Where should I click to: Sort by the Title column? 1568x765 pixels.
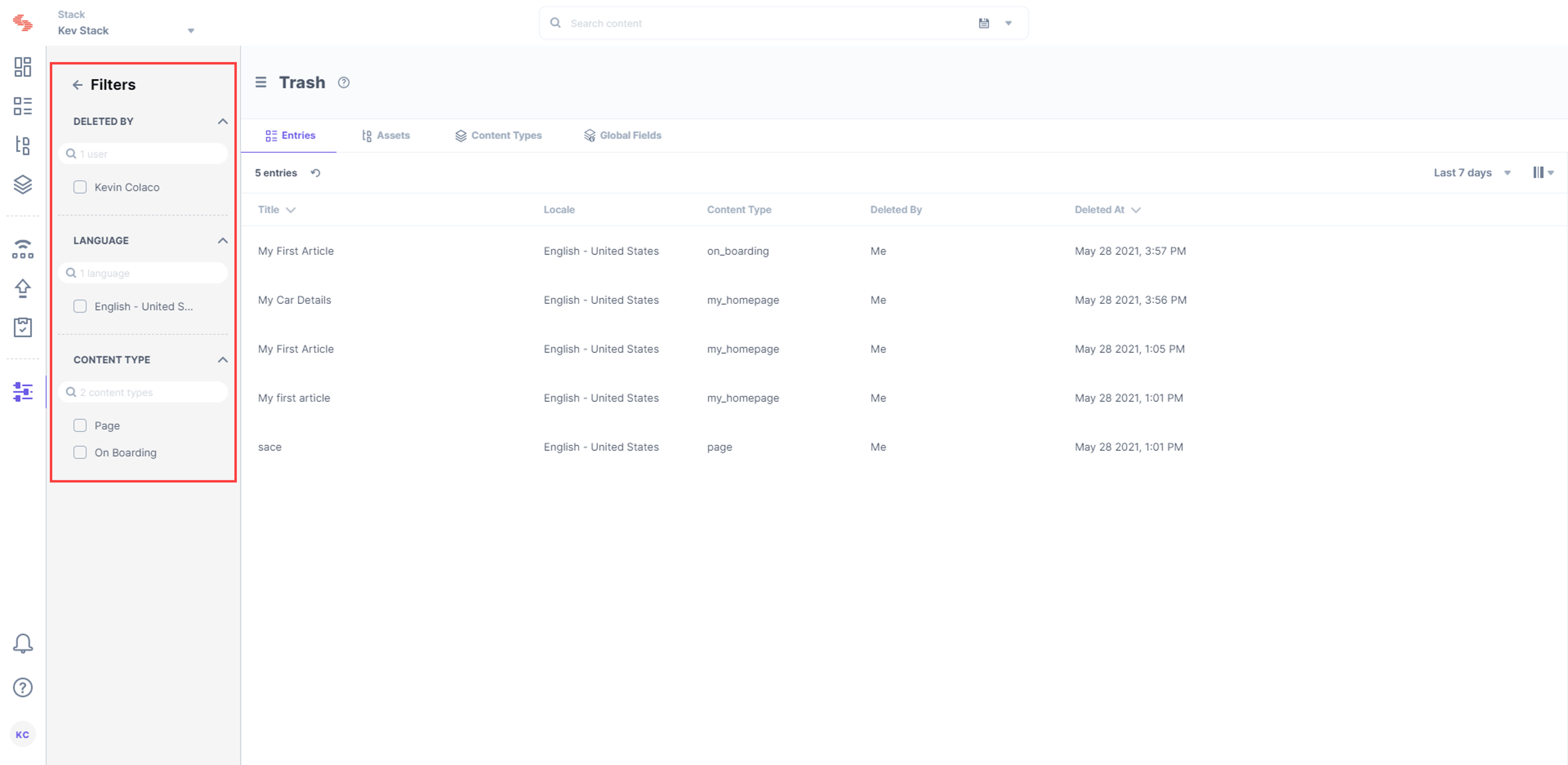(x=276, y=209)
